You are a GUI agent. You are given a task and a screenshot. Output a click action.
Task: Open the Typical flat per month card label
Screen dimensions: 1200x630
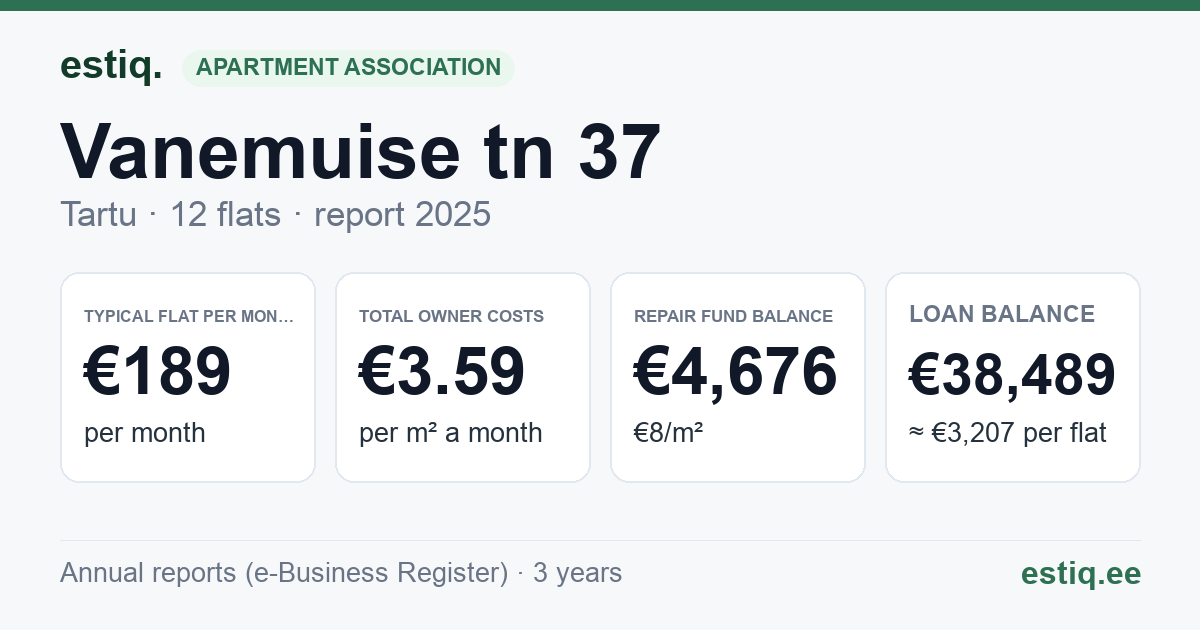coord(189,316)
